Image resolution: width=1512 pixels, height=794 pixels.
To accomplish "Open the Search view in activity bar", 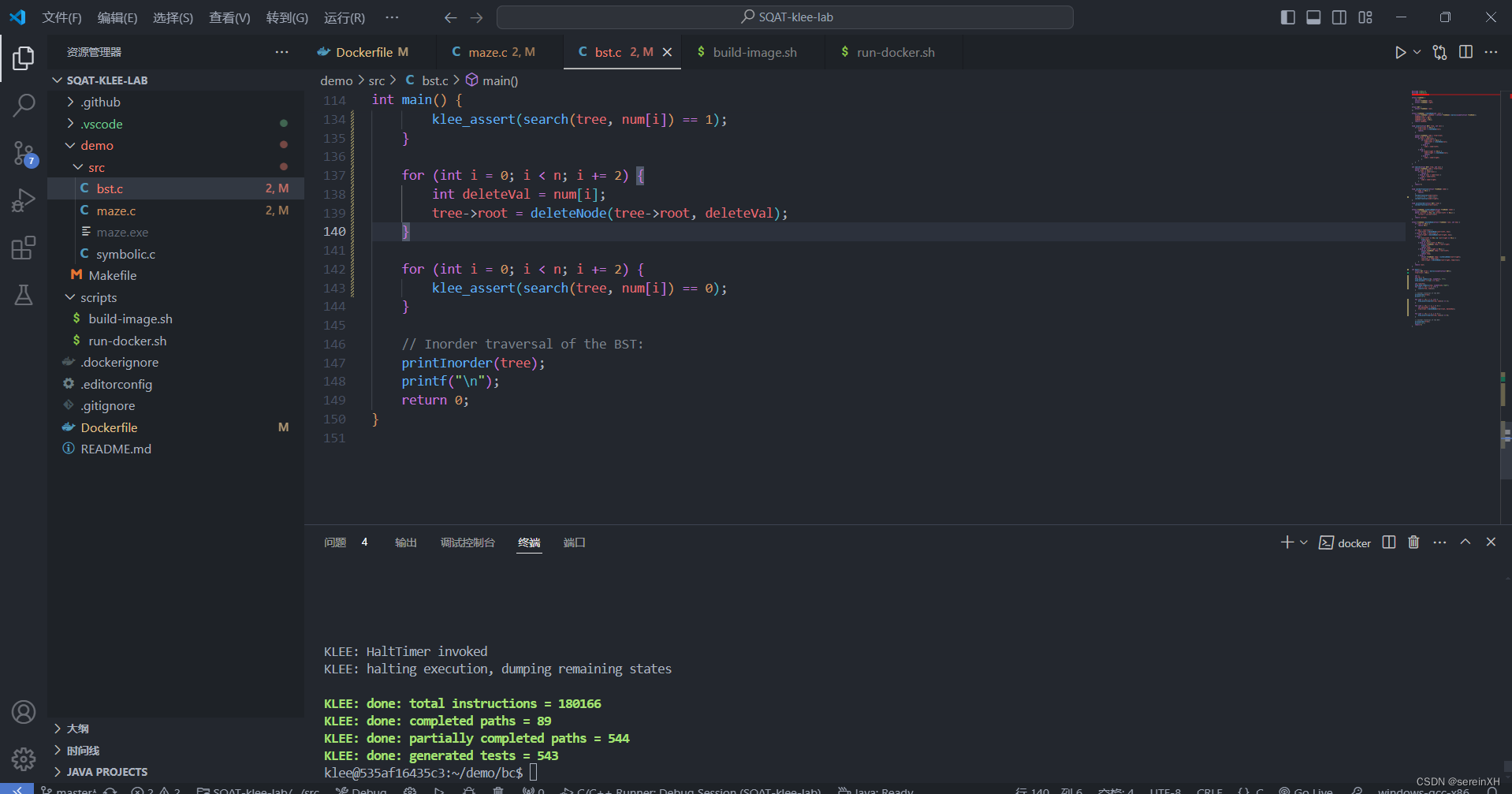I will (24, 105).
